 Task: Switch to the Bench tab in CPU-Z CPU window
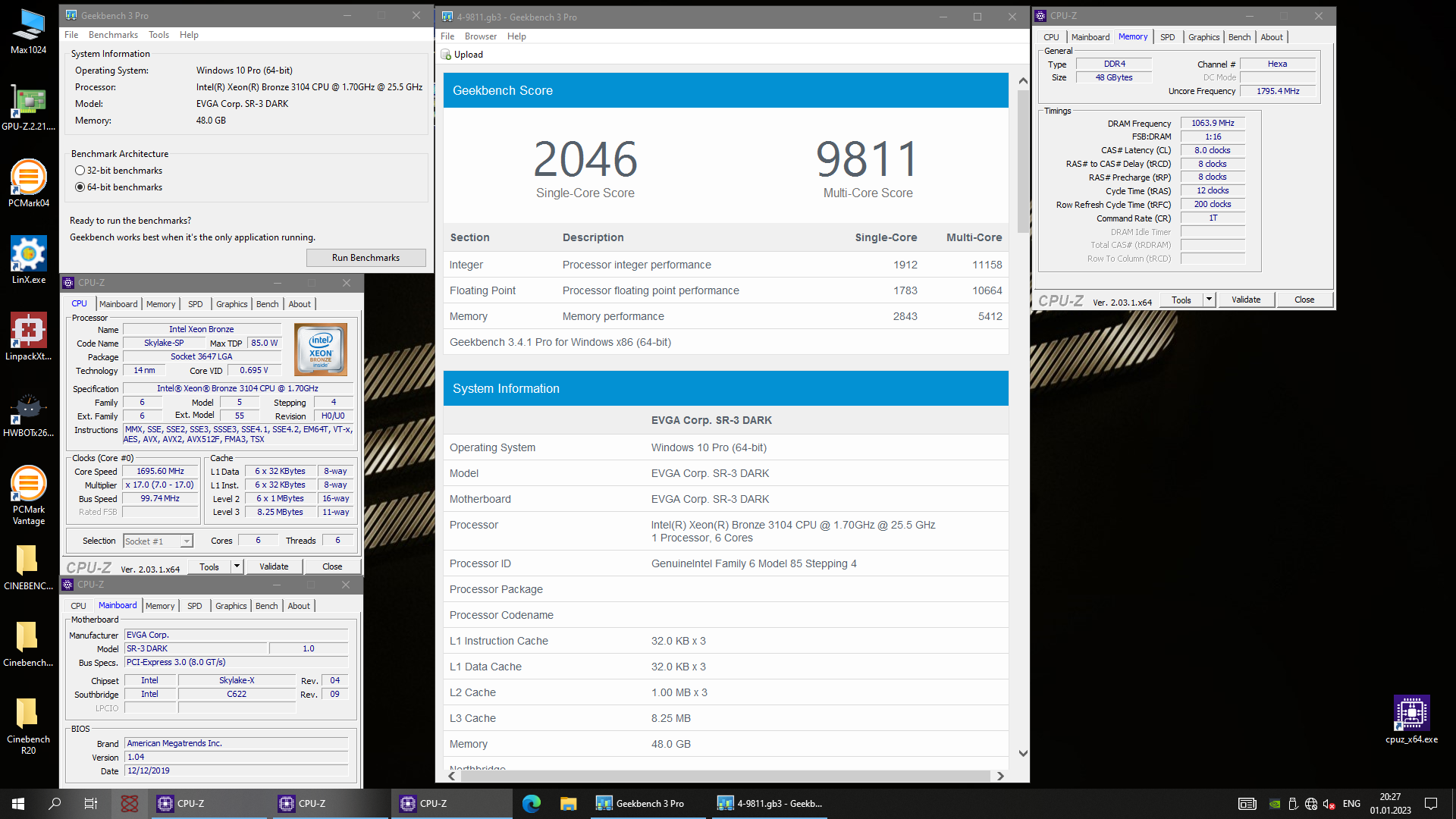[267, 304]
